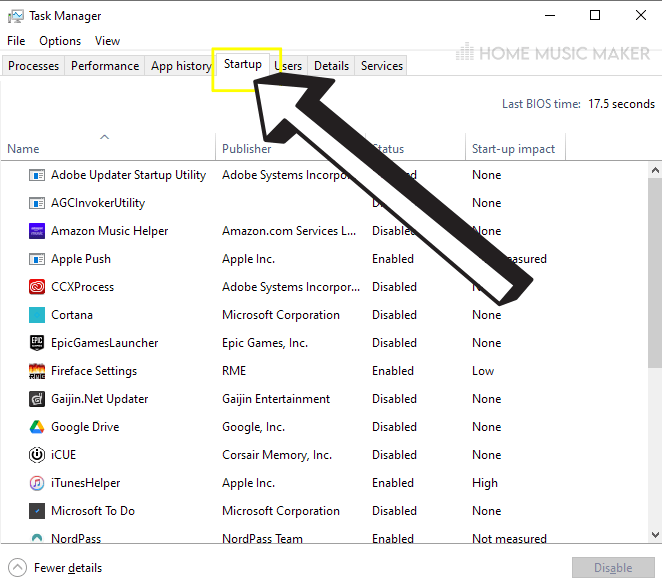Select the Apple Push entry

coord(324,259)
